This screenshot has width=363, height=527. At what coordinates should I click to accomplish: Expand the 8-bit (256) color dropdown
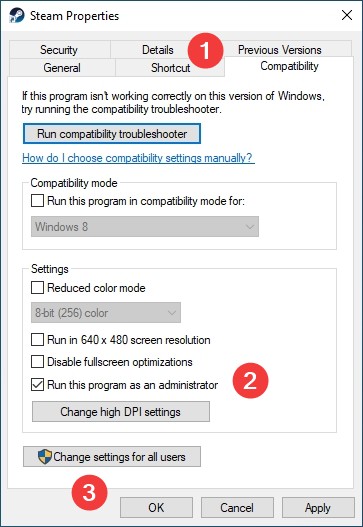click(106, 313)
